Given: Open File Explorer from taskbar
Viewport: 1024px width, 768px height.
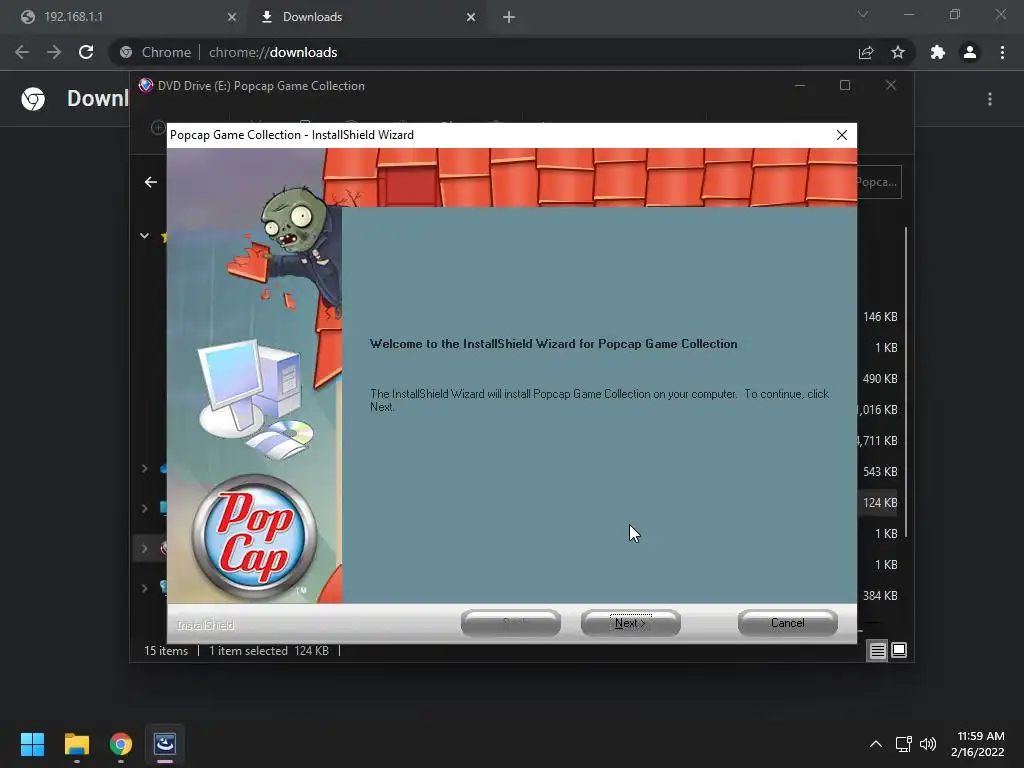Looking at the screenshot, I should click(x=76, y=744).
